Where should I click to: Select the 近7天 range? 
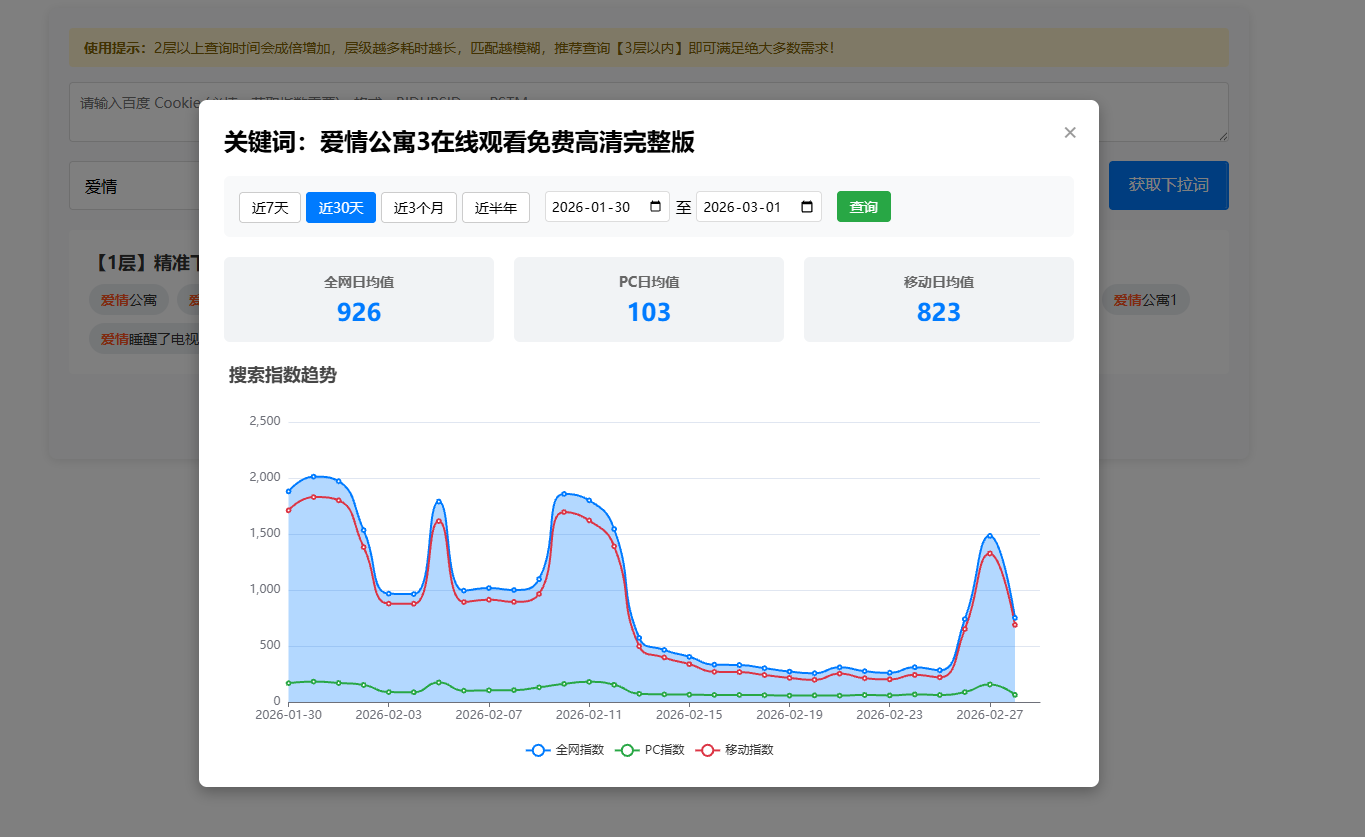tap(270, 207)
